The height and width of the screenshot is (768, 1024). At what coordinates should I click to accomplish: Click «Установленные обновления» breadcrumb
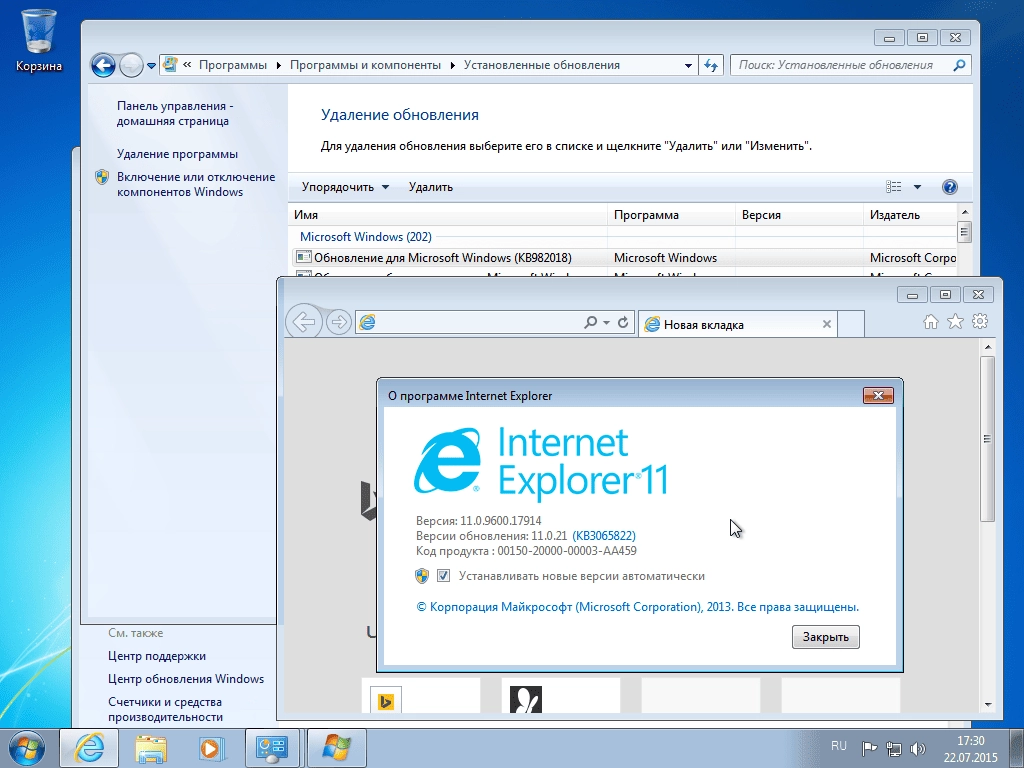[x=541, y=65]
